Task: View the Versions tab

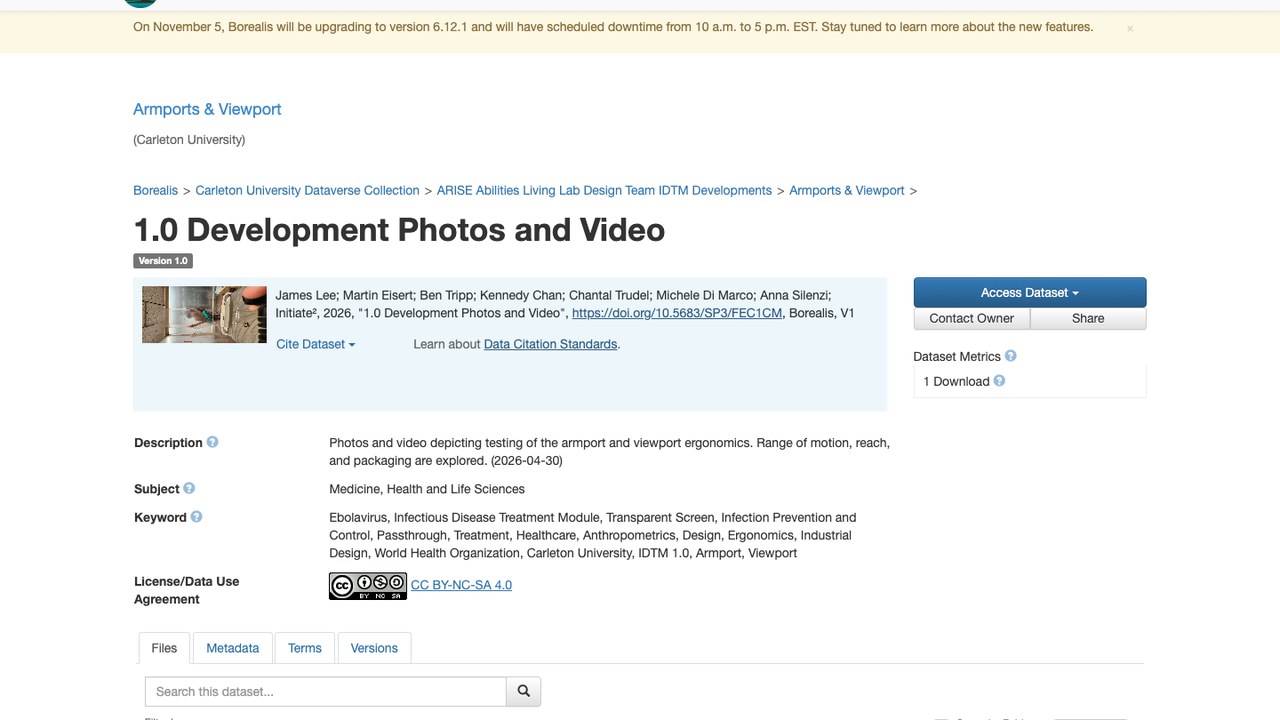Action: pos(374,648)
